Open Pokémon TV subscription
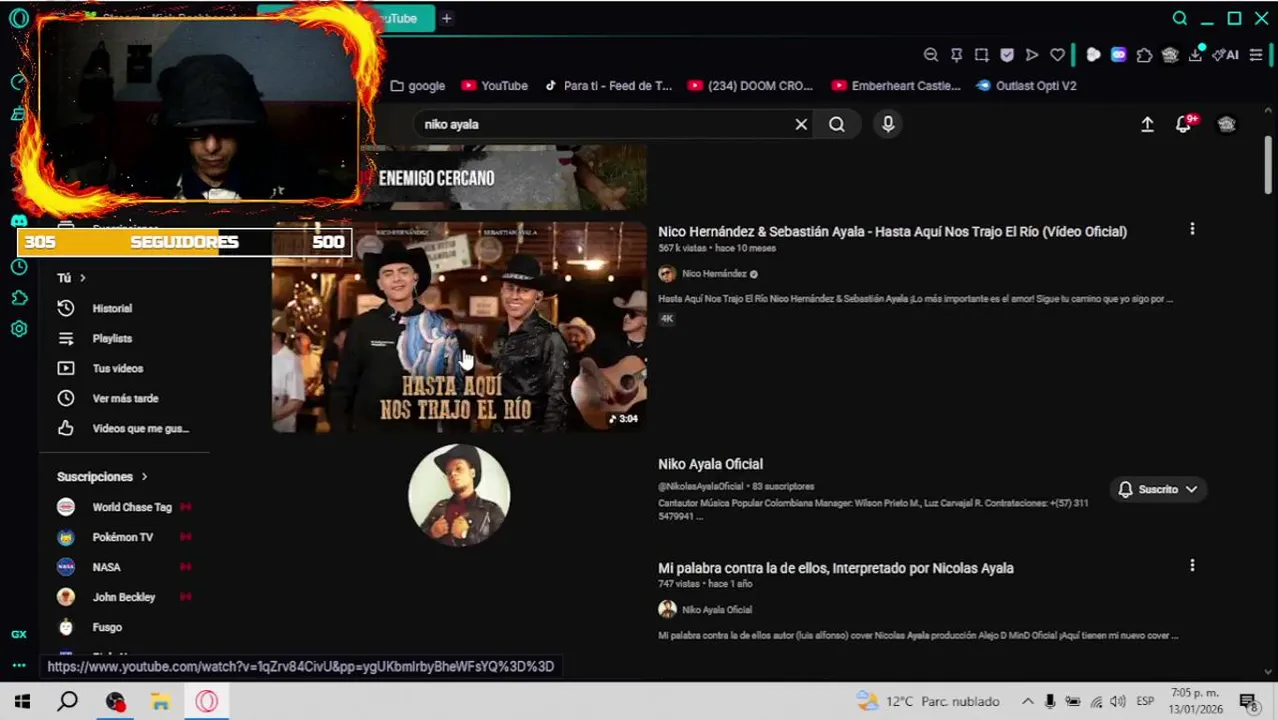 coord(124,537)
